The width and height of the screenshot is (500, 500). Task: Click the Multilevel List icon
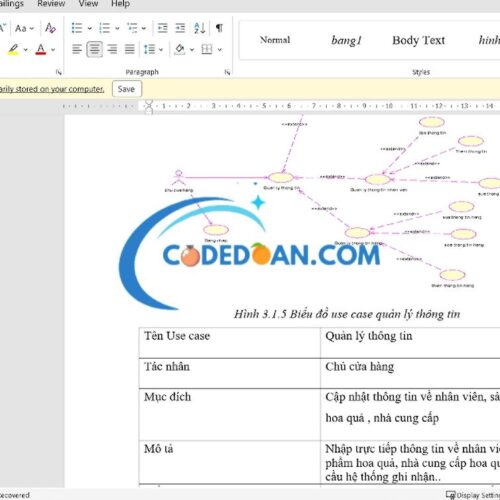click(132, 28)
